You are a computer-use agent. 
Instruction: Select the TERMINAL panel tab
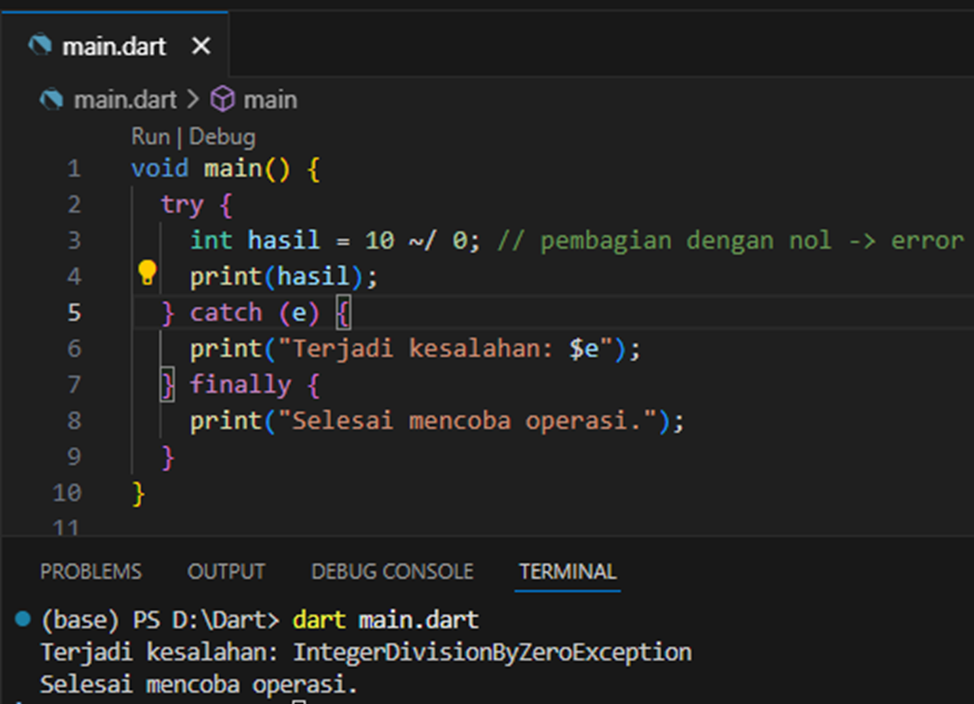[x=567, y=572]
